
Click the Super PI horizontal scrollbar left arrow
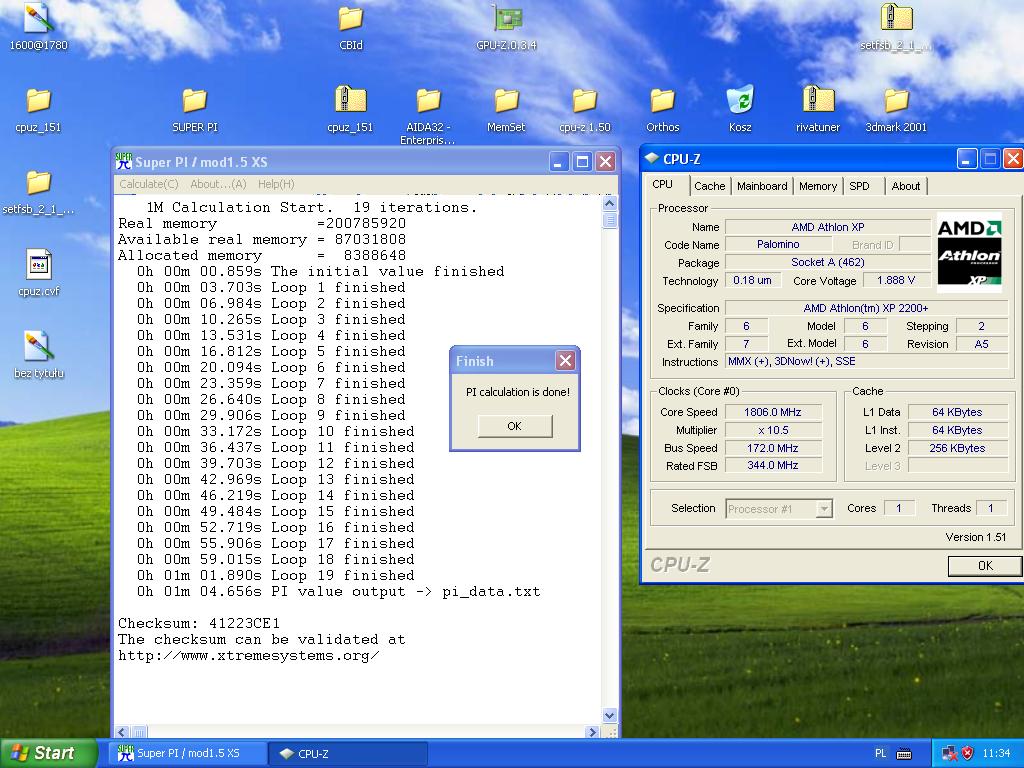tap(122, 732)
